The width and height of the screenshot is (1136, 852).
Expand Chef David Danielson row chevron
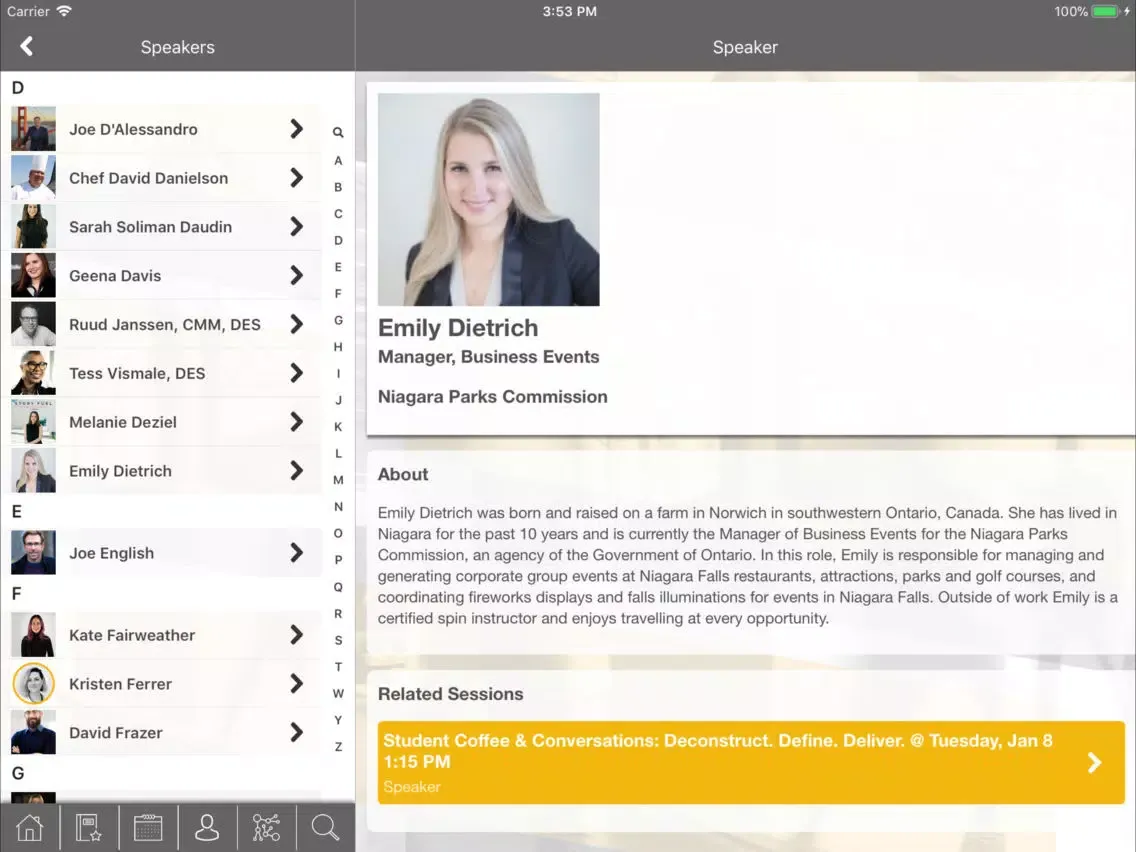coord(296,178)
